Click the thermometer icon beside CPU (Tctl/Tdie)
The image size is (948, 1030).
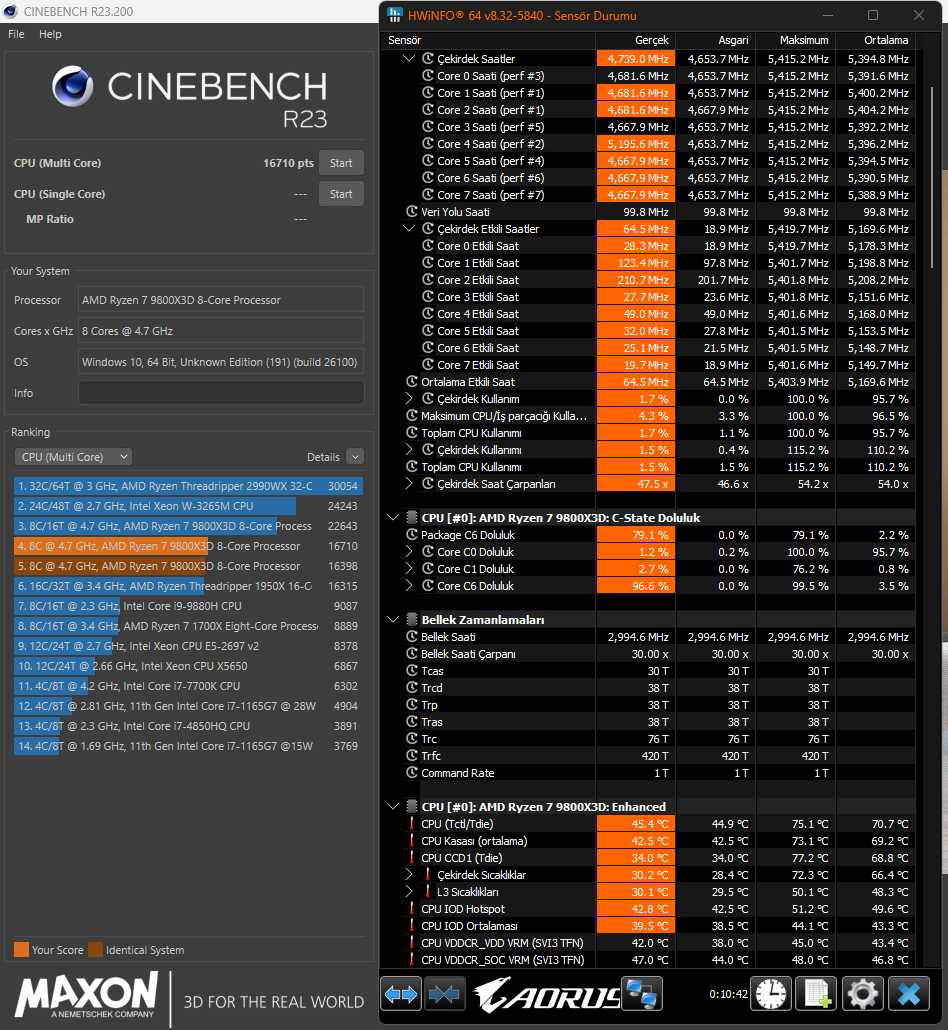point(412,824)
